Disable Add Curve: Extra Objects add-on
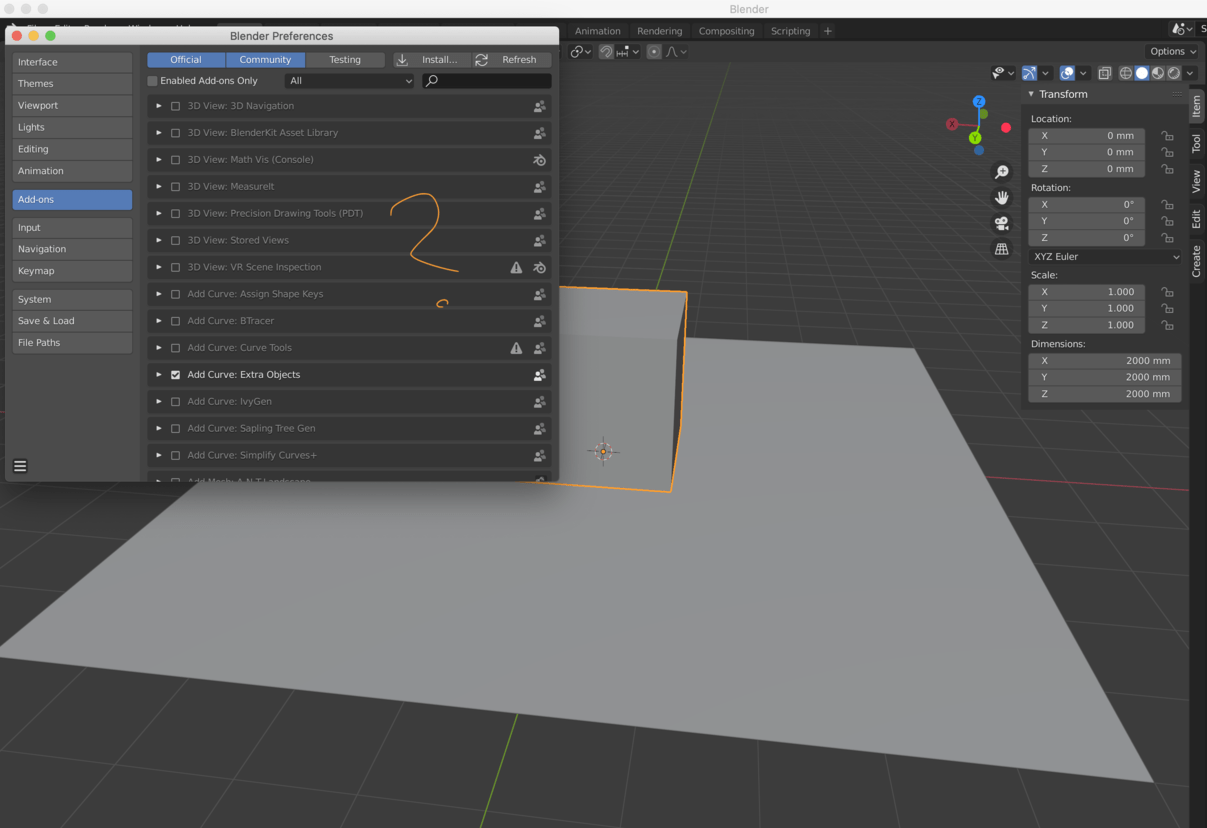Image resolution: width=1207 pixels, height=828 pixels. pos(176,375)
